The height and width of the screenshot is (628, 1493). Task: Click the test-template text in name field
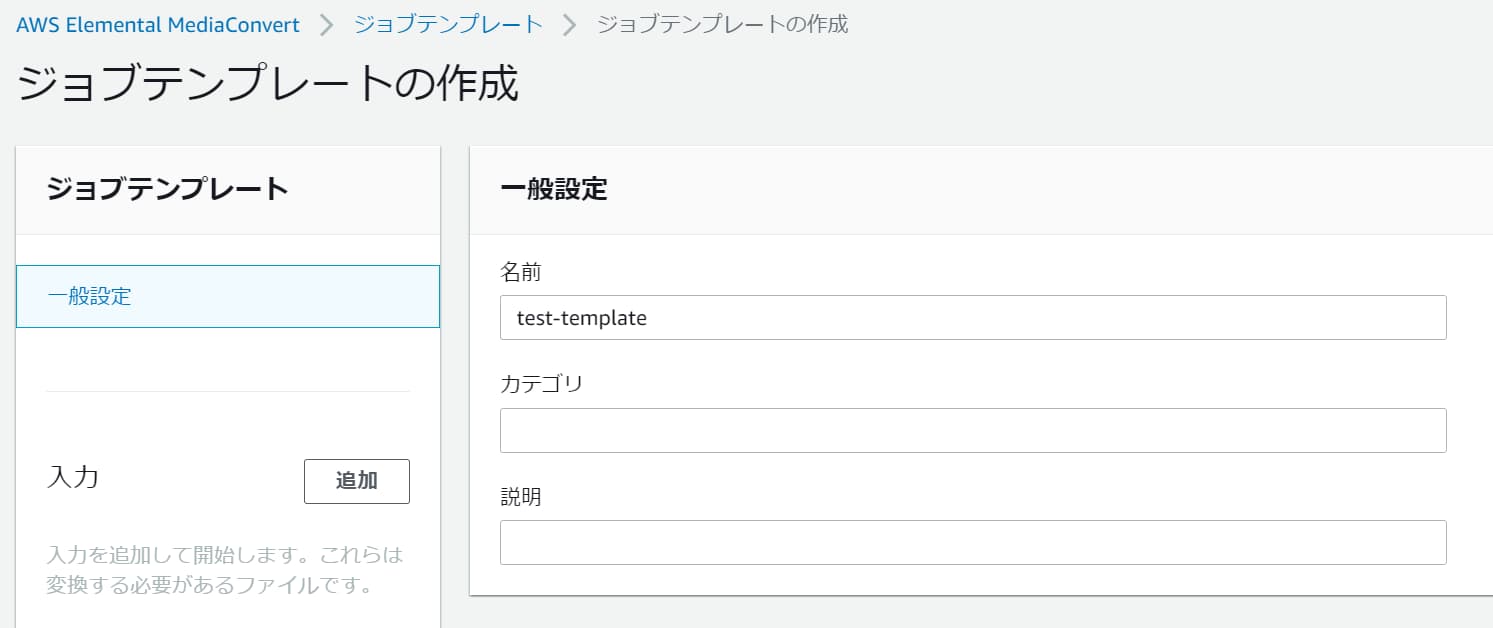[581, 318]
